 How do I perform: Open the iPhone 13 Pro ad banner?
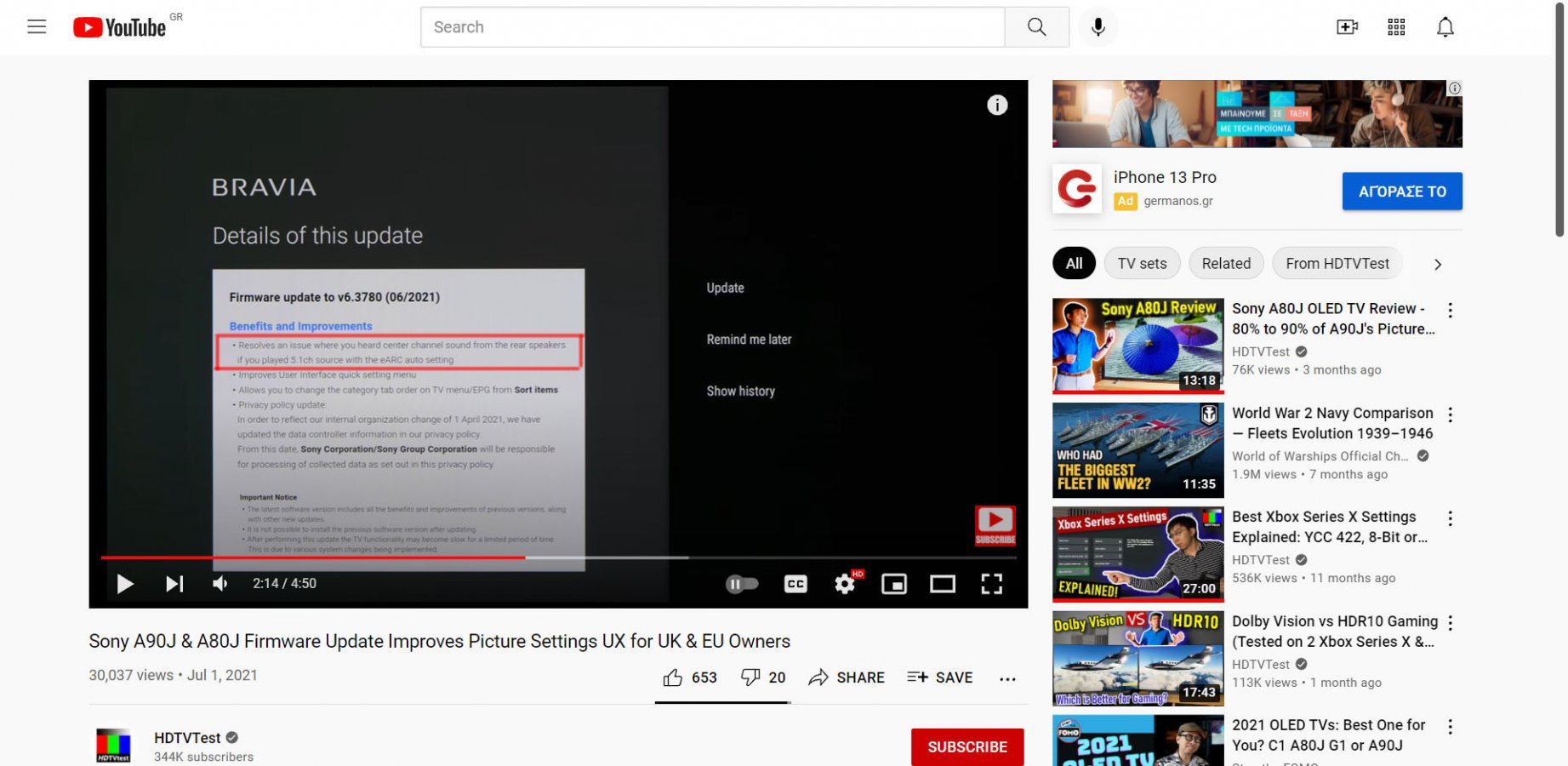pos(1257,114)
